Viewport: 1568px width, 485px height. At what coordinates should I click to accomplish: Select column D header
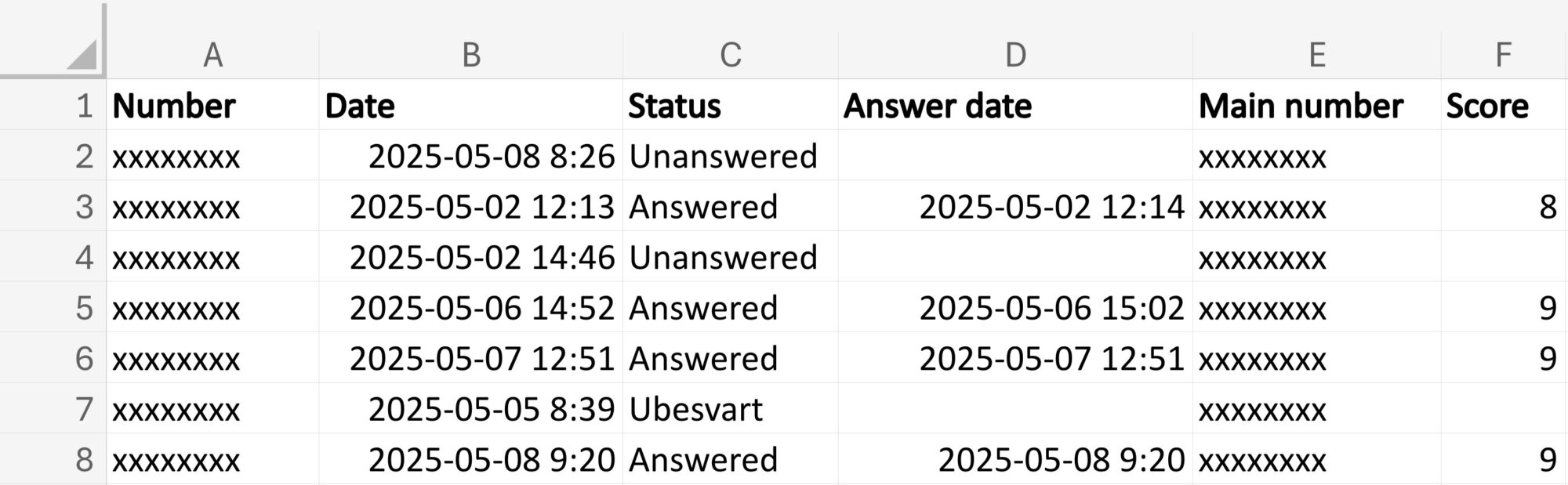tap(1015, 55)
